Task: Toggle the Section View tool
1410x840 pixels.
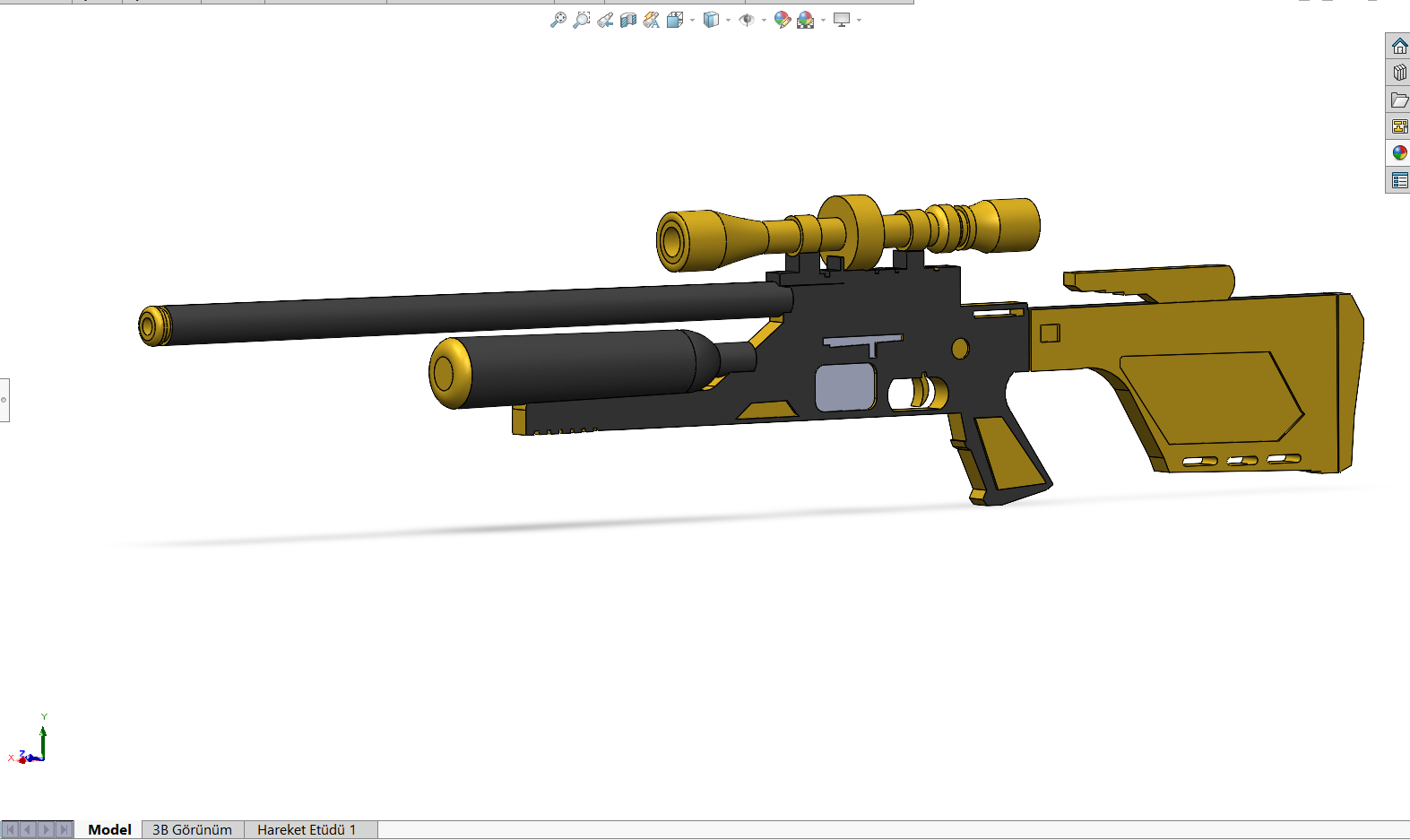Action: [x=628, y=20]
